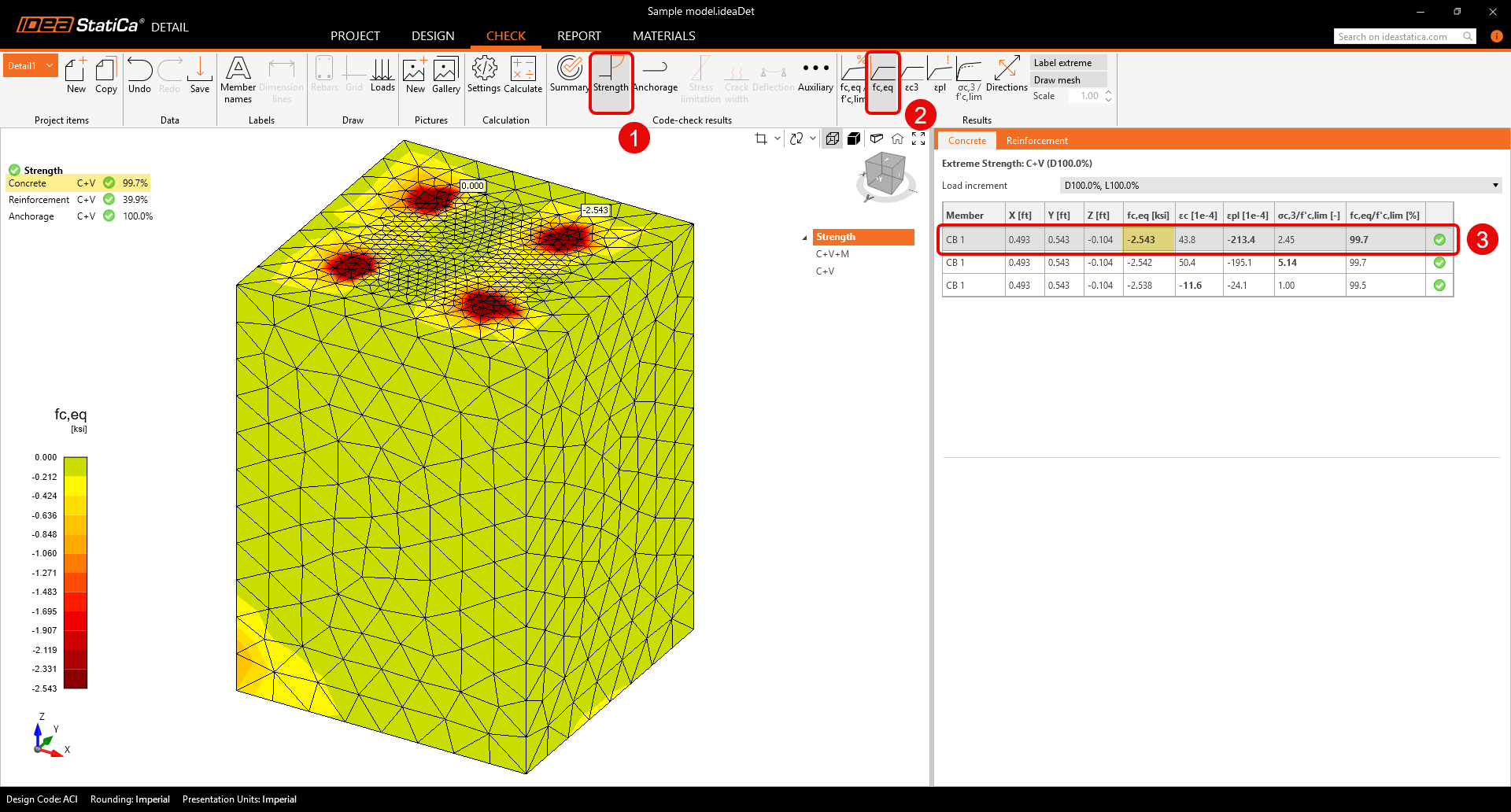Adjust the Scale value stepper
Screen dimensions: 1511x812
click(1108, 96)
